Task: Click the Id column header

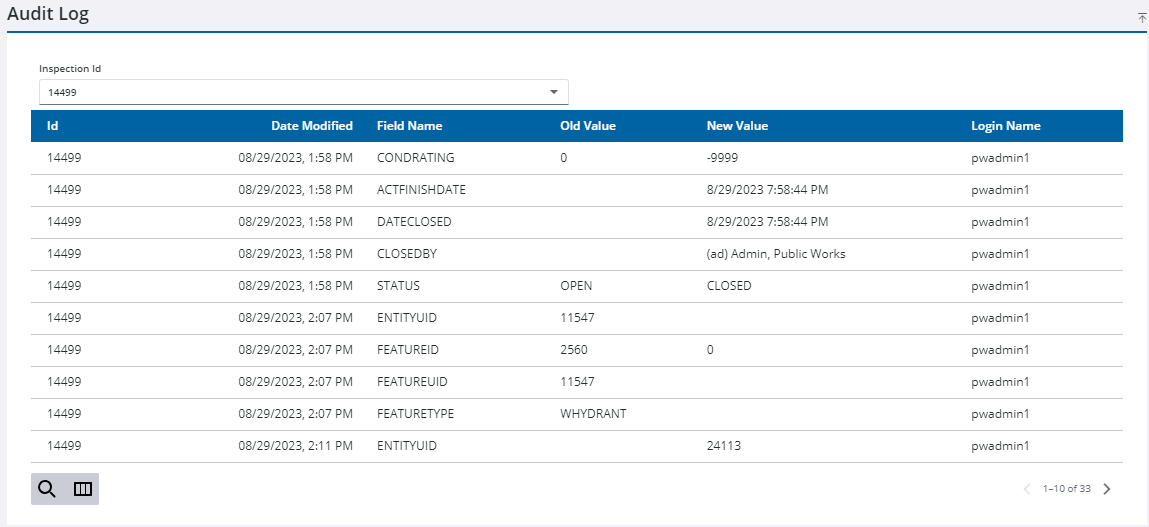Action: (53, 126)
